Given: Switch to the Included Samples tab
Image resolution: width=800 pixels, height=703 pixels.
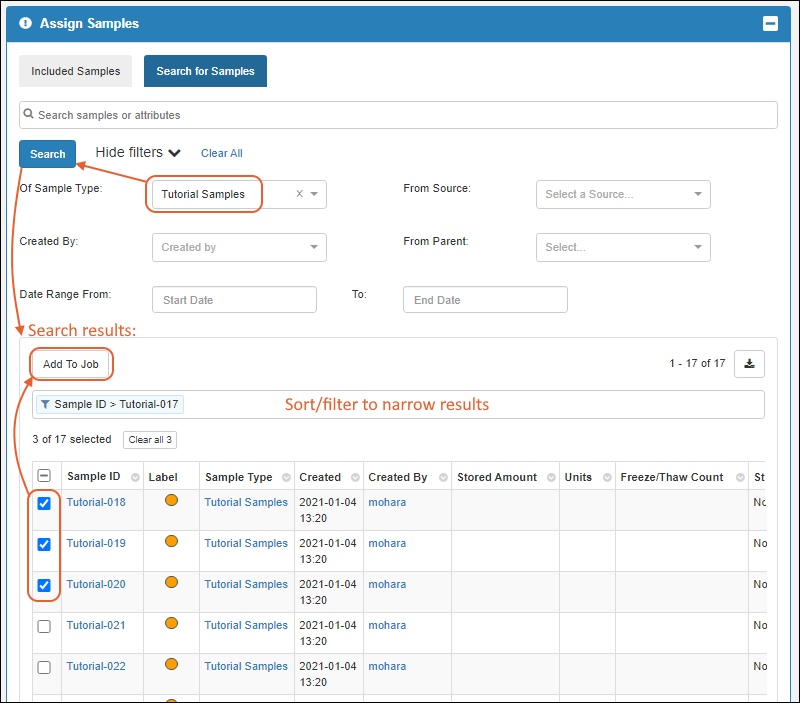Looking at the screenshot, I should pyautogui.click(x=75, y=71).
